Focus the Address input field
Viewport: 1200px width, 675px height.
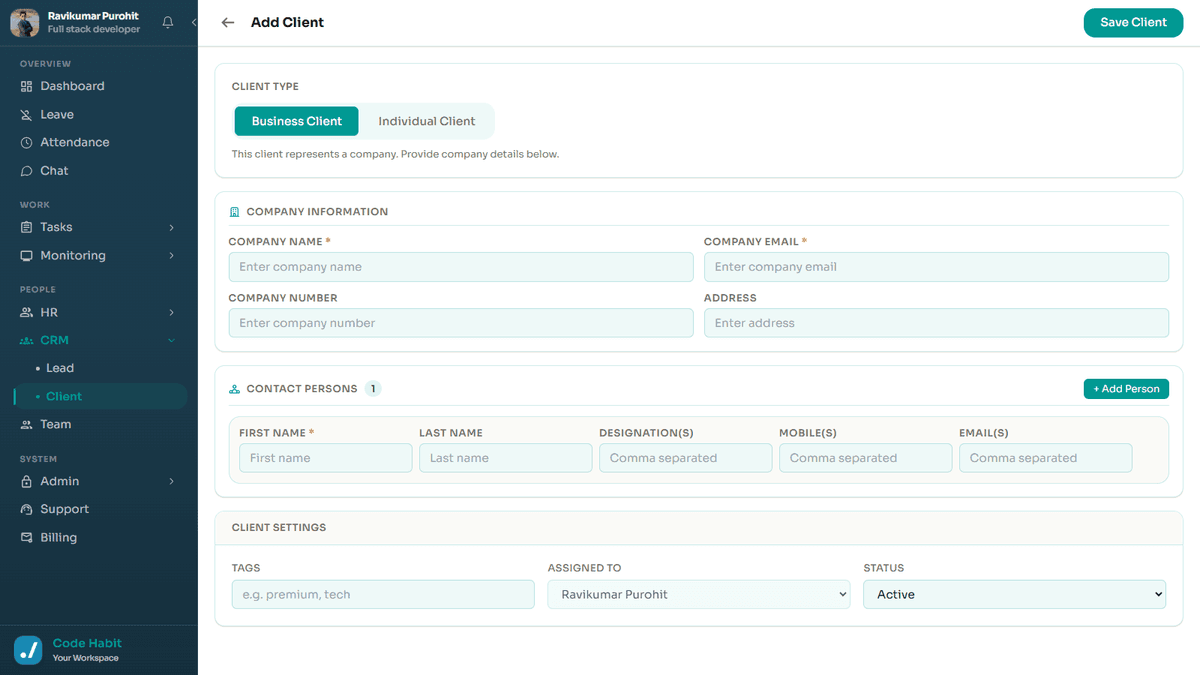click(x=936, y=323)
